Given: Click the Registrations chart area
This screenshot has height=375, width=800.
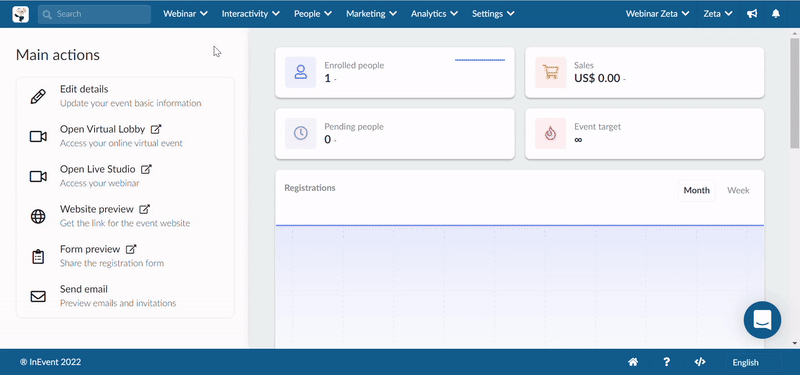Looking at the screenshot, I should point(519,287).
